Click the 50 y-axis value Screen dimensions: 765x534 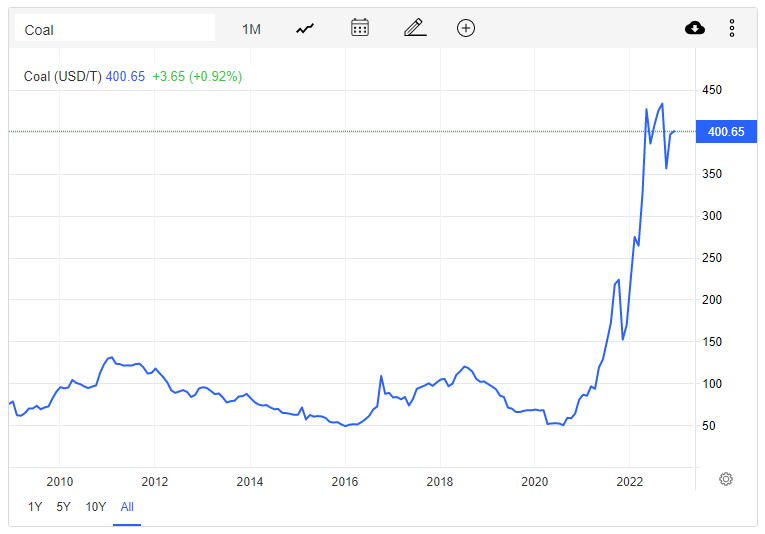708,426
